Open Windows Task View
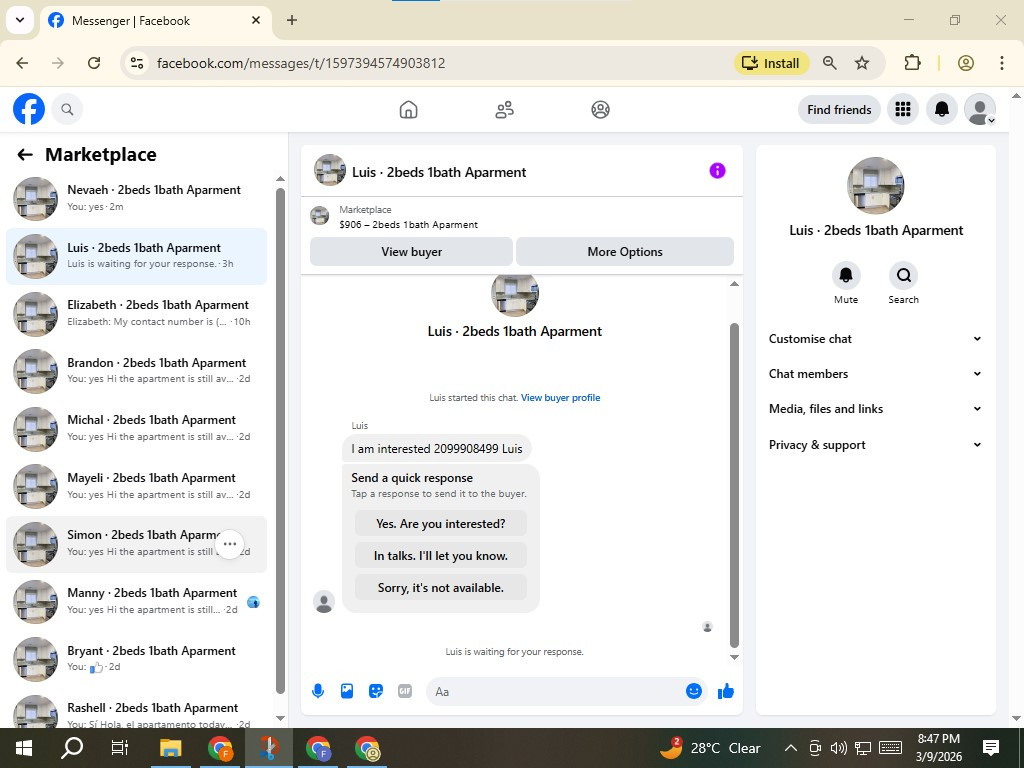 [120, 748]
